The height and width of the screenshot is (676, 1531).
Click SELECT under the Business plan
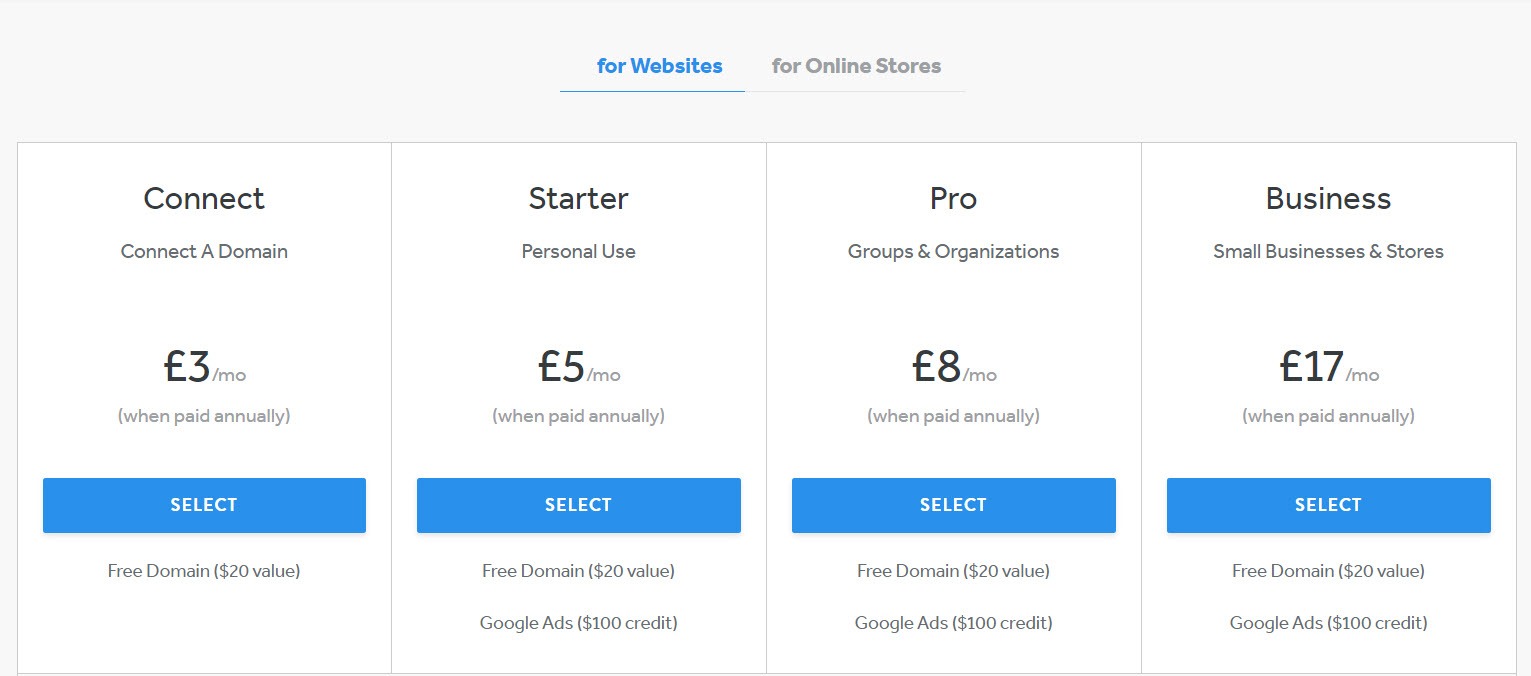[x=1329, y=505]
